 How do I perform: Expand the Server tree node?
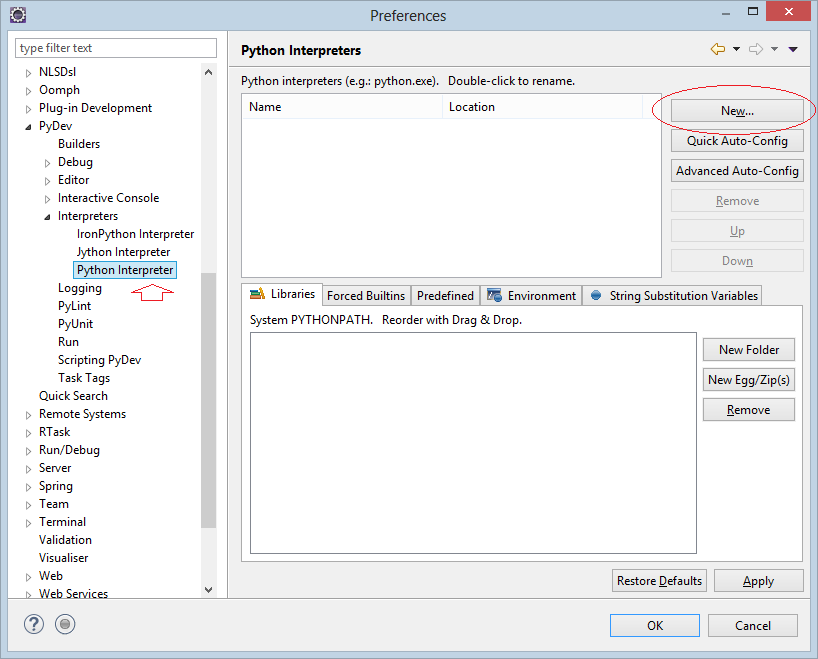click(x=28, y=469)
